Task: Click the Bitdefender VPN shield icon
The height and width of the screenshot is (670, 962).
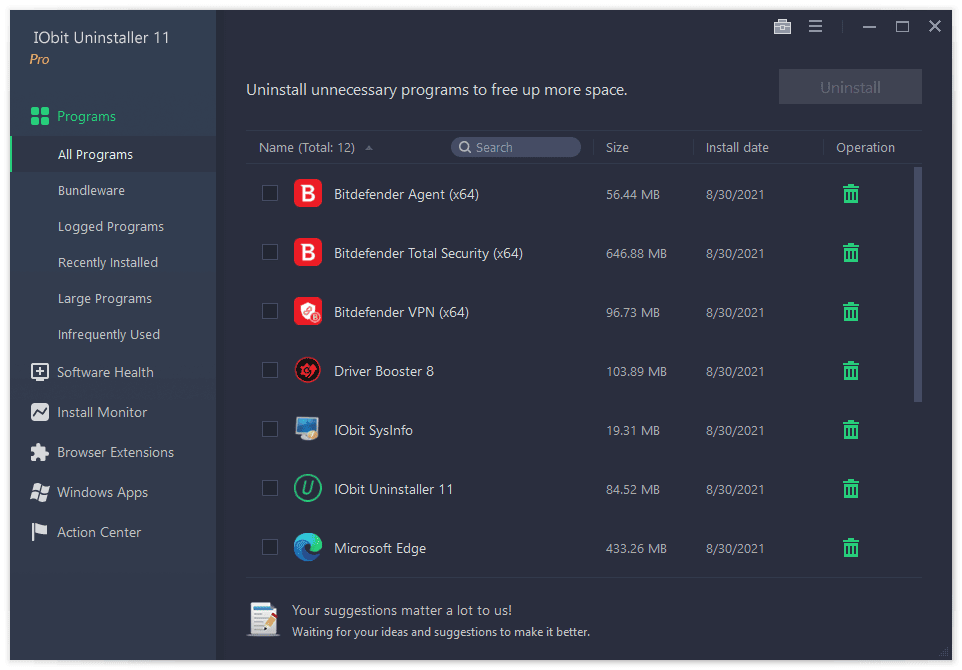Action: click(308, 311)
